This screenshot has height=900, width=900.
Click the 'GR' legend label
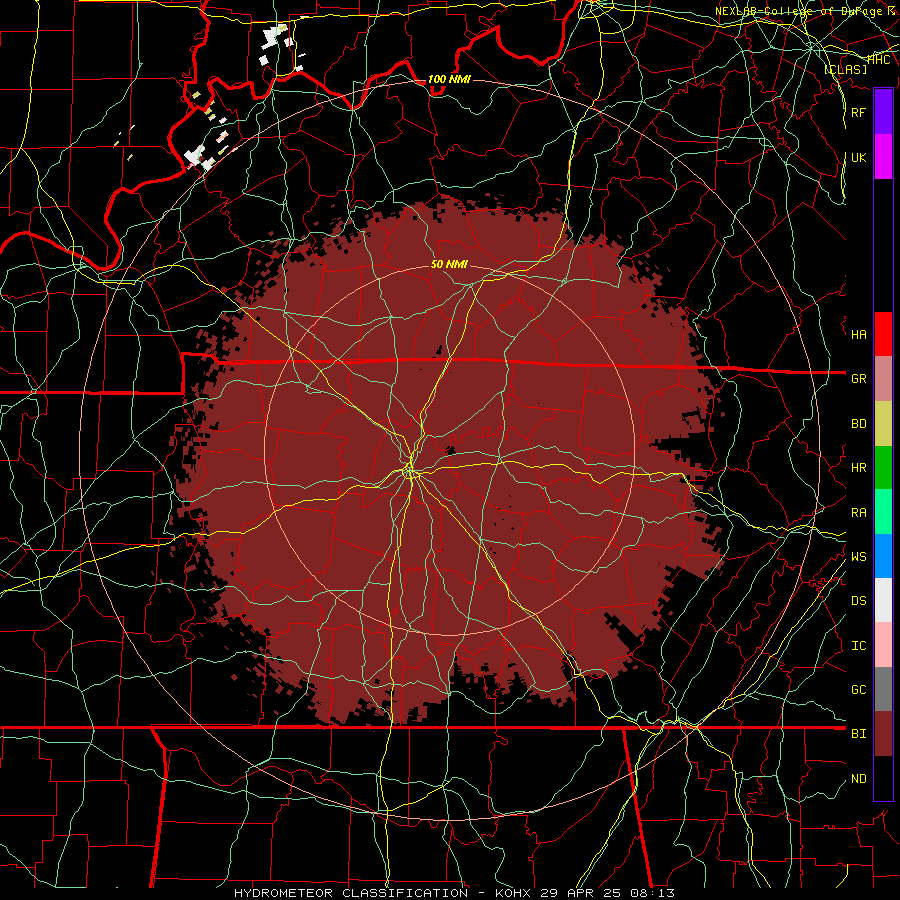point(858,379)
